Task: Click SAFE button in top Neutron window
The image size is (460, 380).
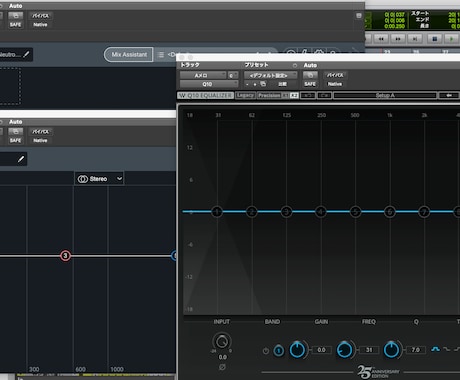Action: coord(15,25)
